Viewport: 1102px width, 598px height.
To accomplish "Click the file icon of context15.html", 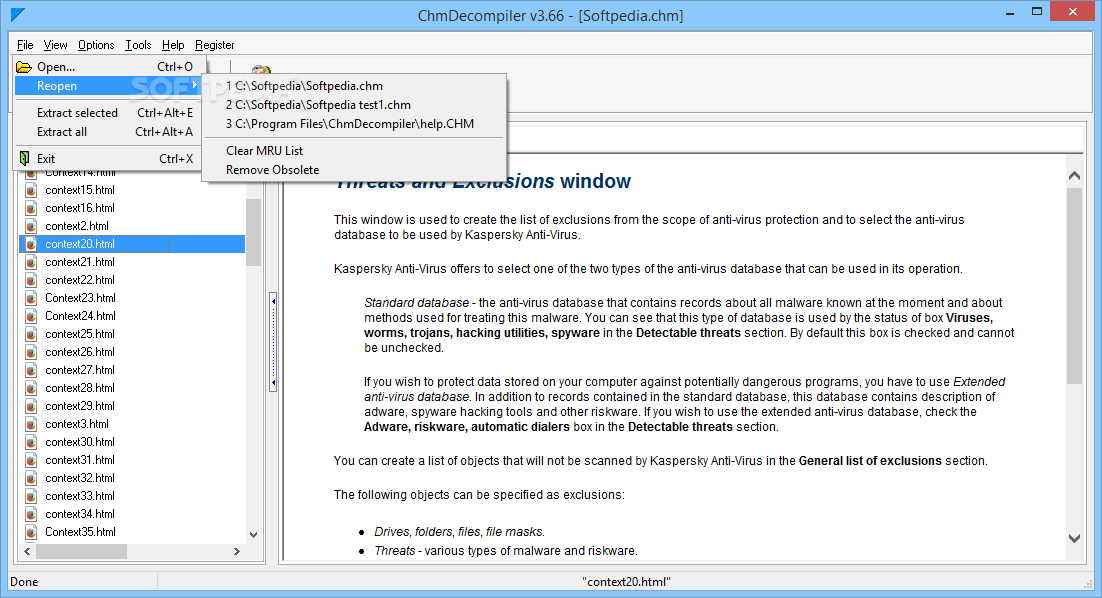I will click(x=31, y=190).
